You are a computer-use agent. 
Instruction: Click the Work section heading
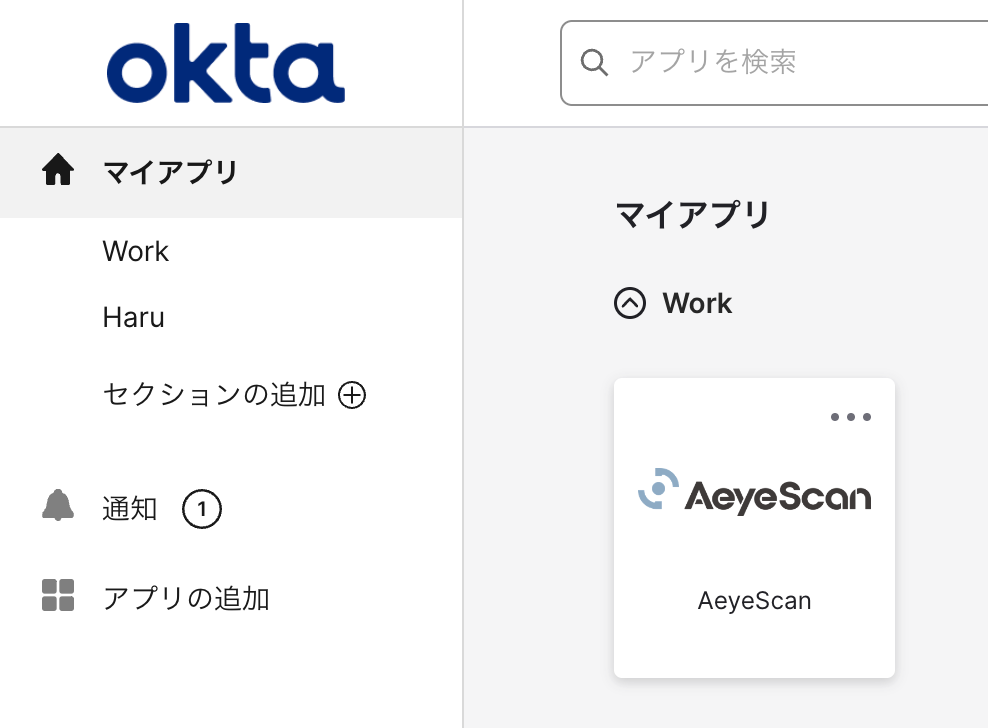tap(697, 303)
